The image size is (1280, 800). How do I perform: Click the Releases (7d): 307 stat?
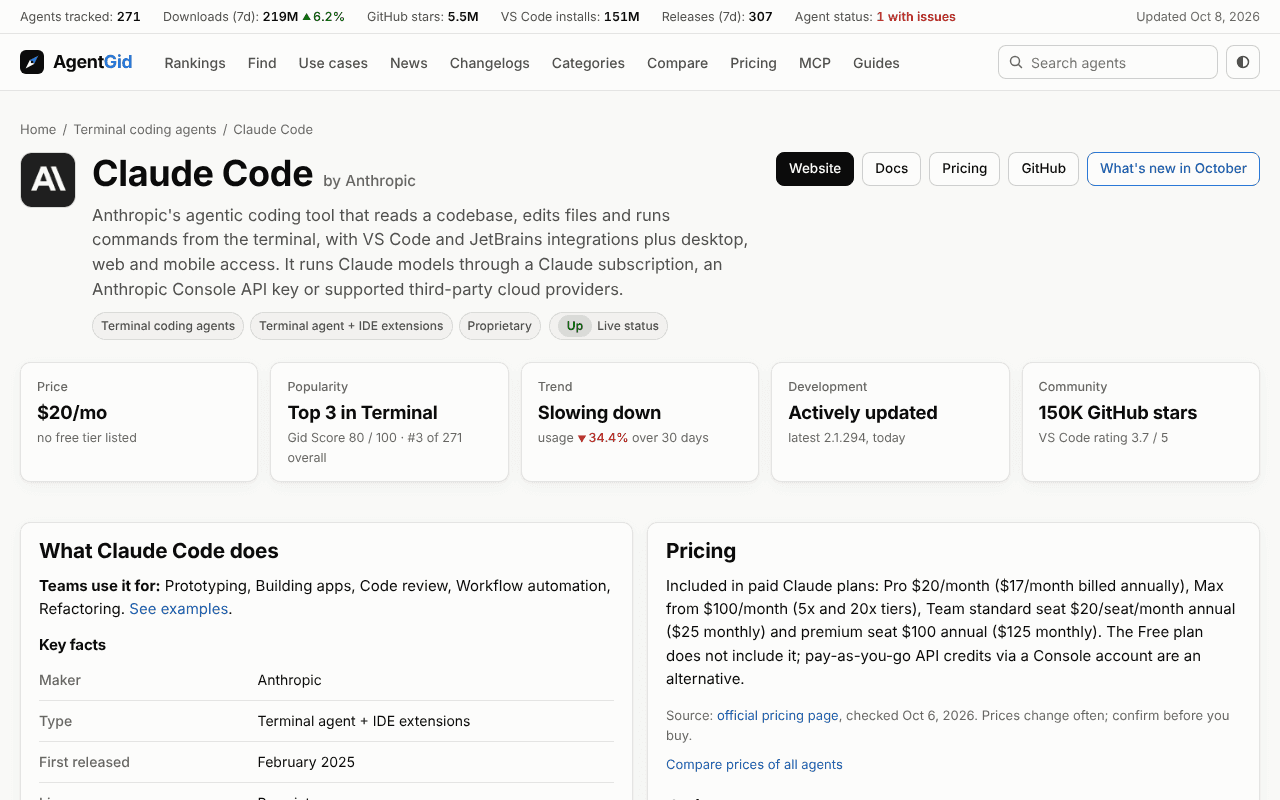point(717,17)
